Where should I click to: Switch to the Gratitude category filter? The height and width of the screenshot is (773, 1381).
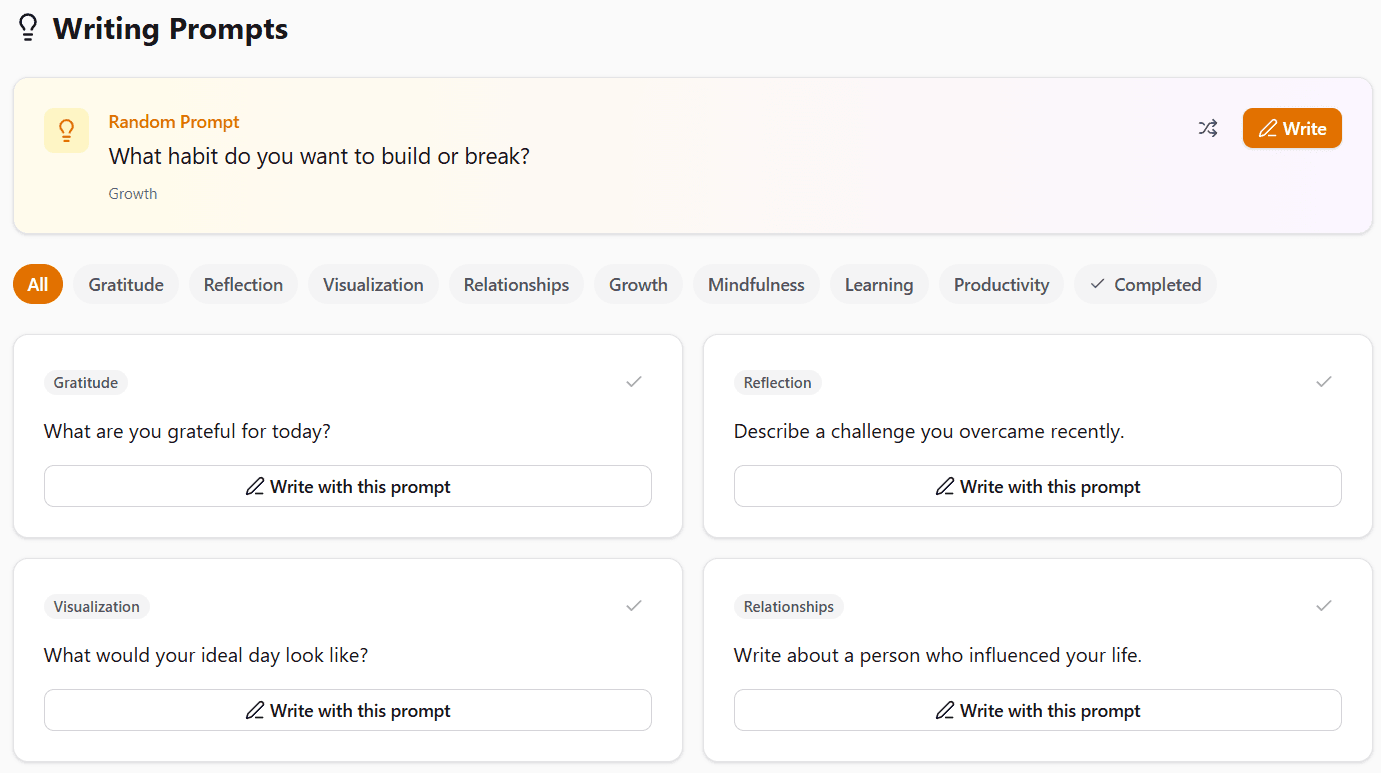pyautogui.click(x=125, y=284)
